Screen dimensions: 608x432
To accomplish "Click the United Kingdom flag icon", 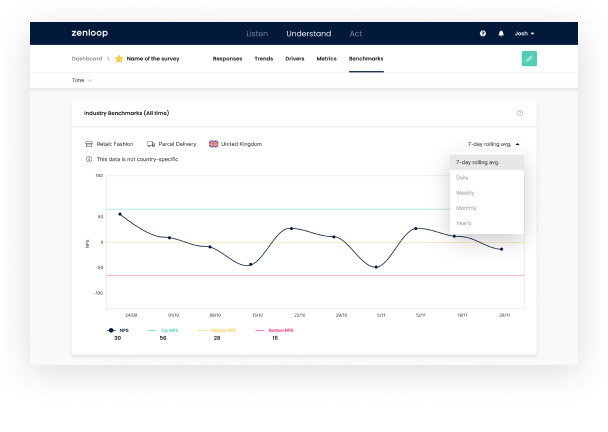I will click(x=214, y=144).
